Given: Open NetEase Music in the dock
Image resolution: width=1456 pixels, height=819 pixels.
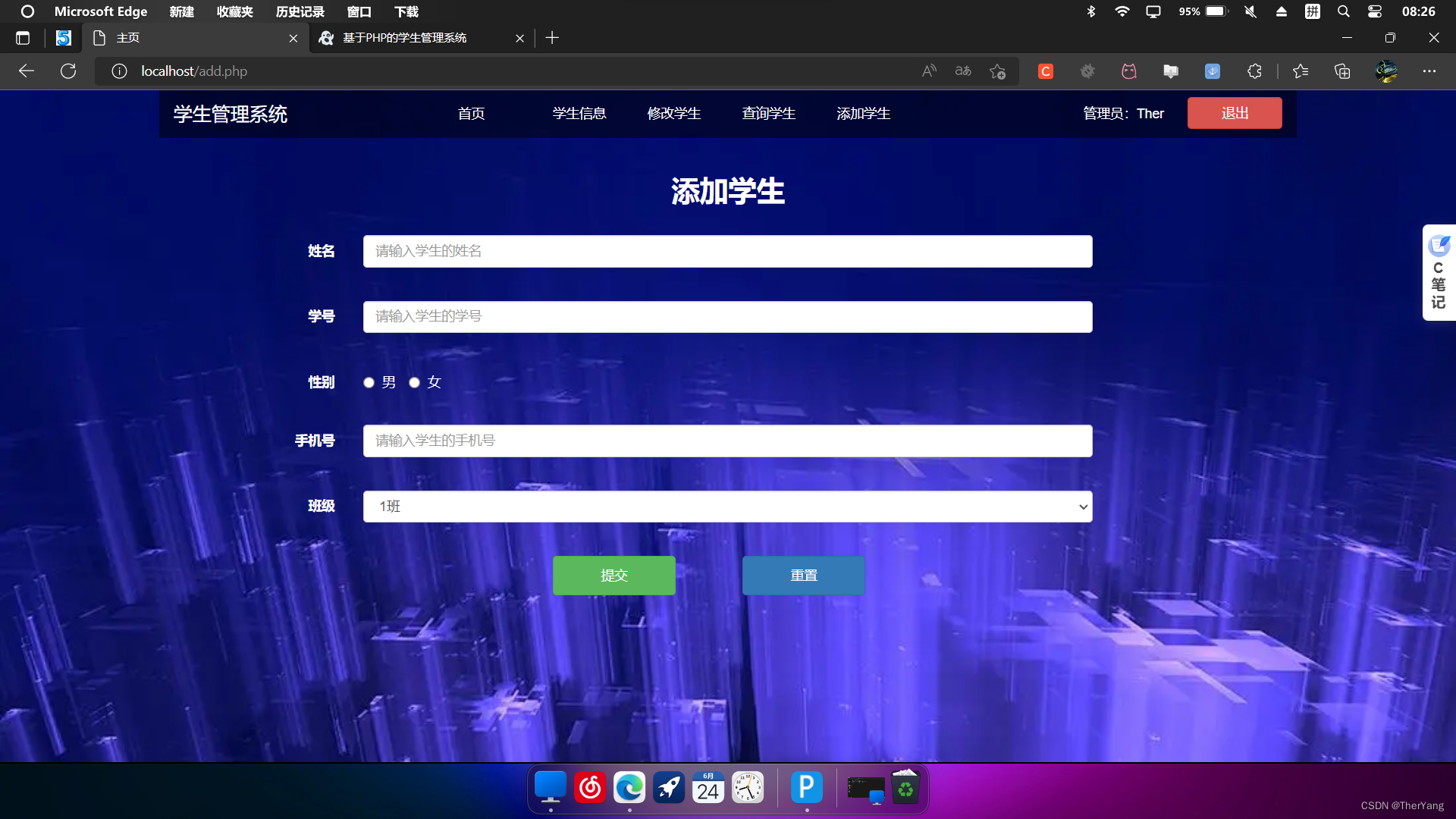Looking at the screenshot, I should click(x=590, y=789).
